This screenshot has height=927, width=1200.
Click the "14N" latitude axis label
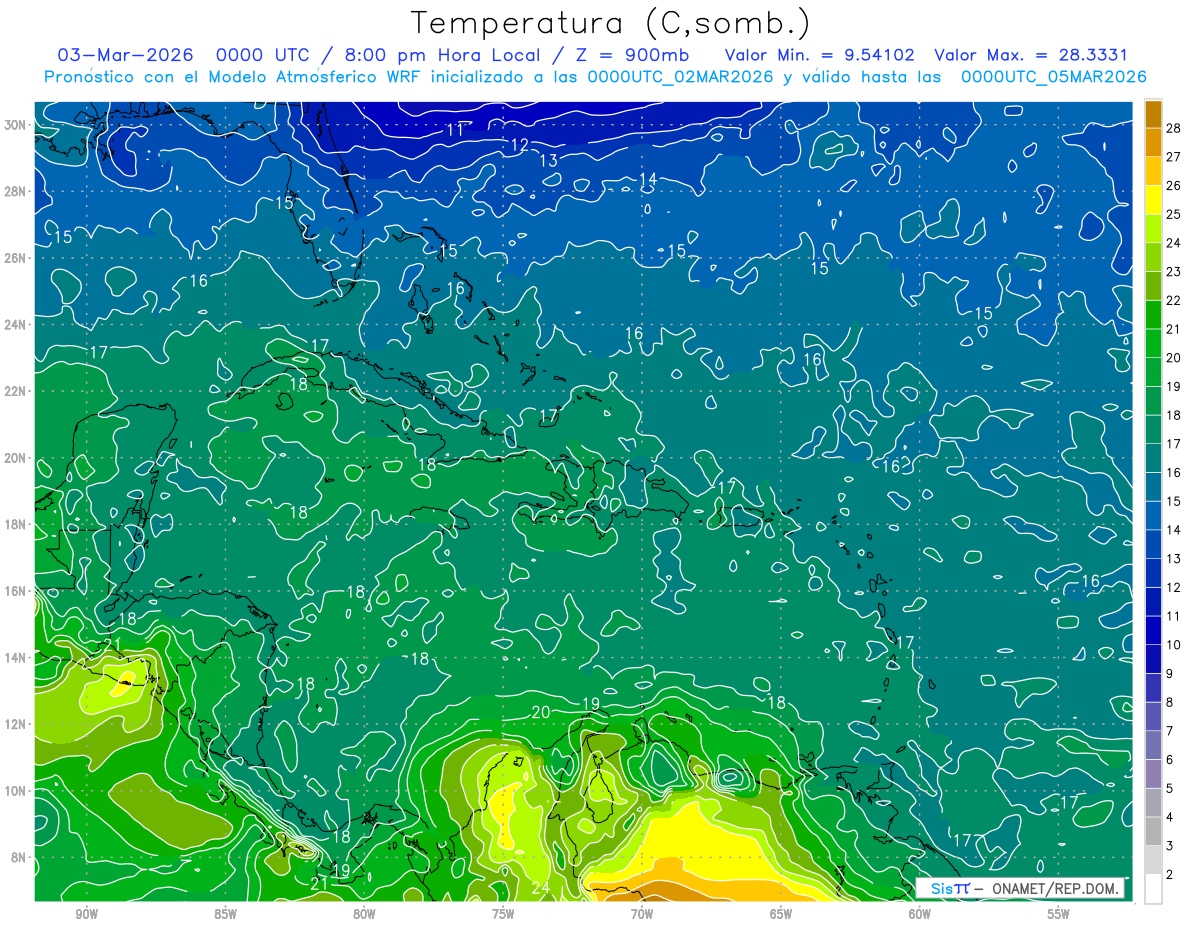click(15, 657)
